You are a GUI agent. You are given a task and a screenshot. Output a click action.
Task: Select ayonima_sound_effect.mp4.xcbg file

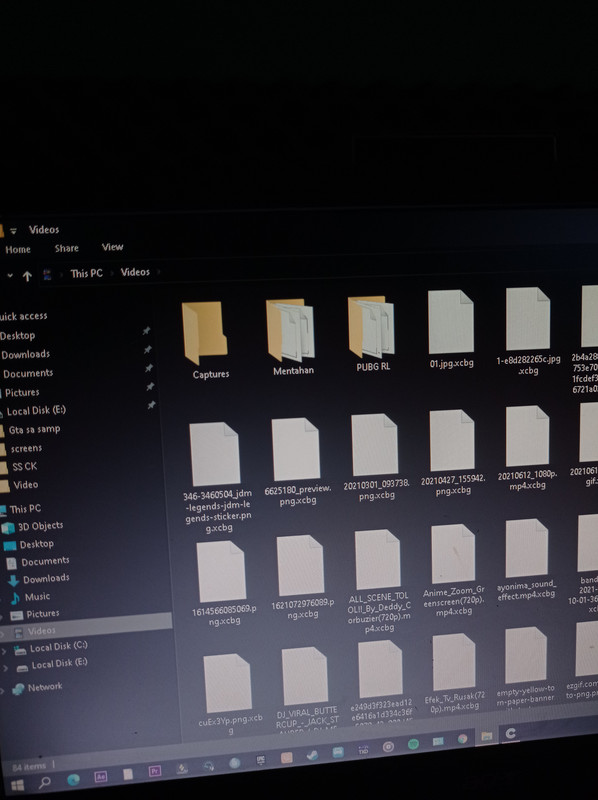pyautogui.click(x=527, y=560)
